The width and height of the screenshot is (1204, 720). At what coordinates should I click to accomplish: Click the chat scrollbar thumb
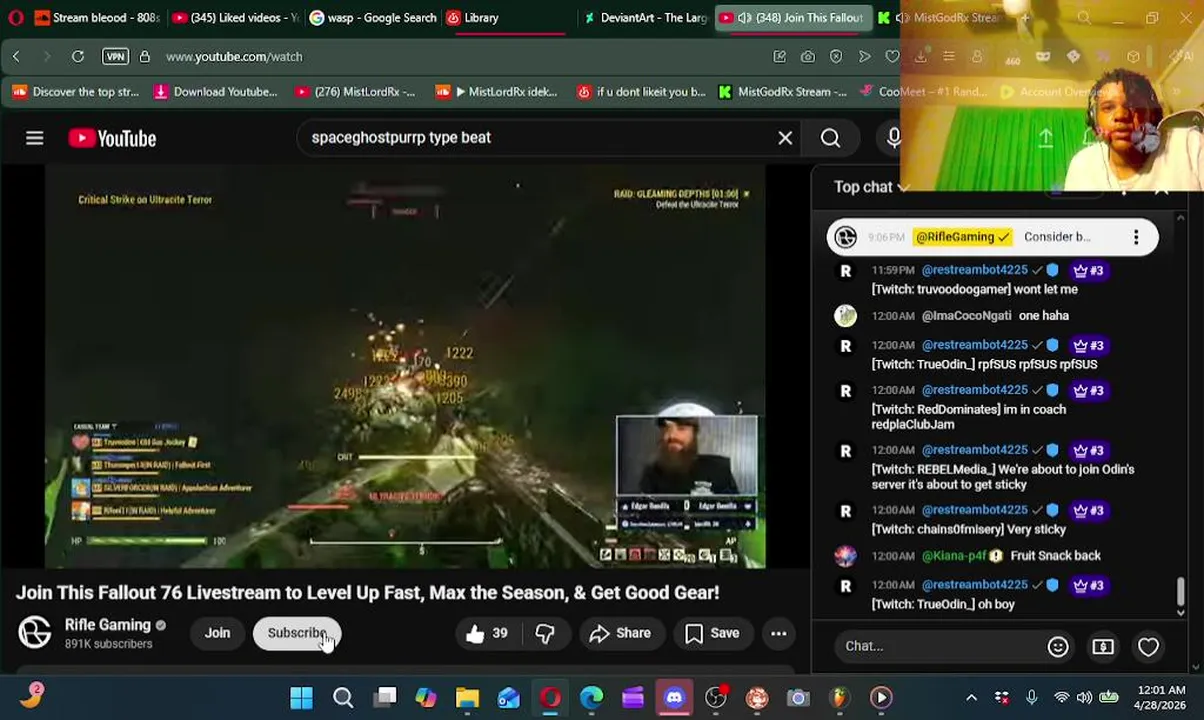pyautogui.click(x=1181, y=592)
